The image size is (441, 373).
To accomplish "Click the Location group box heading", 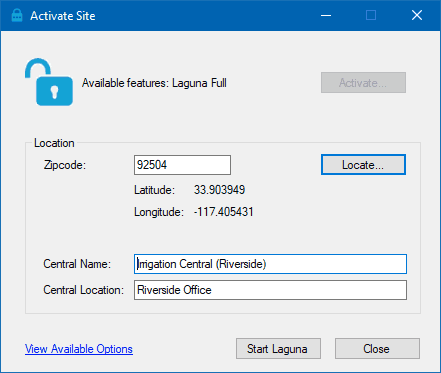I will pos(54,143).
